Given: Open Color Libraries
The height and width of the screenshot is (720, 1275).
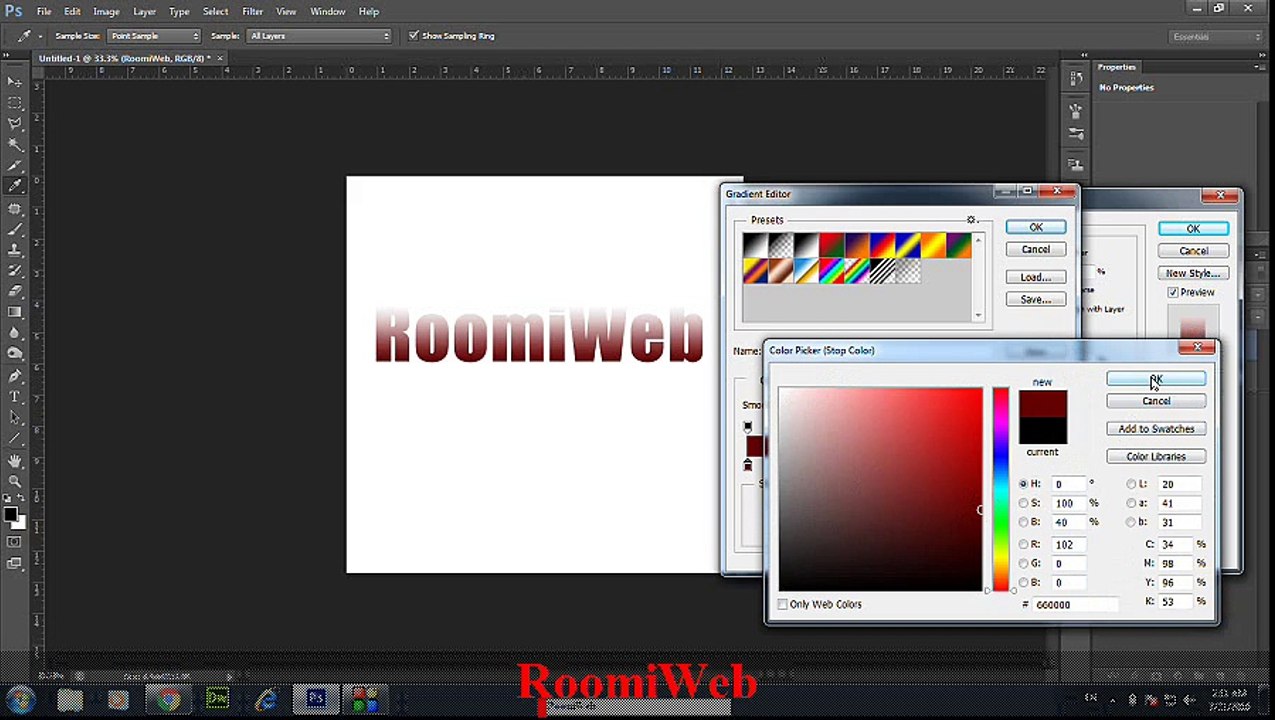Looking at the screenshot, I should pyautogui.click(x=1156, y=457).
